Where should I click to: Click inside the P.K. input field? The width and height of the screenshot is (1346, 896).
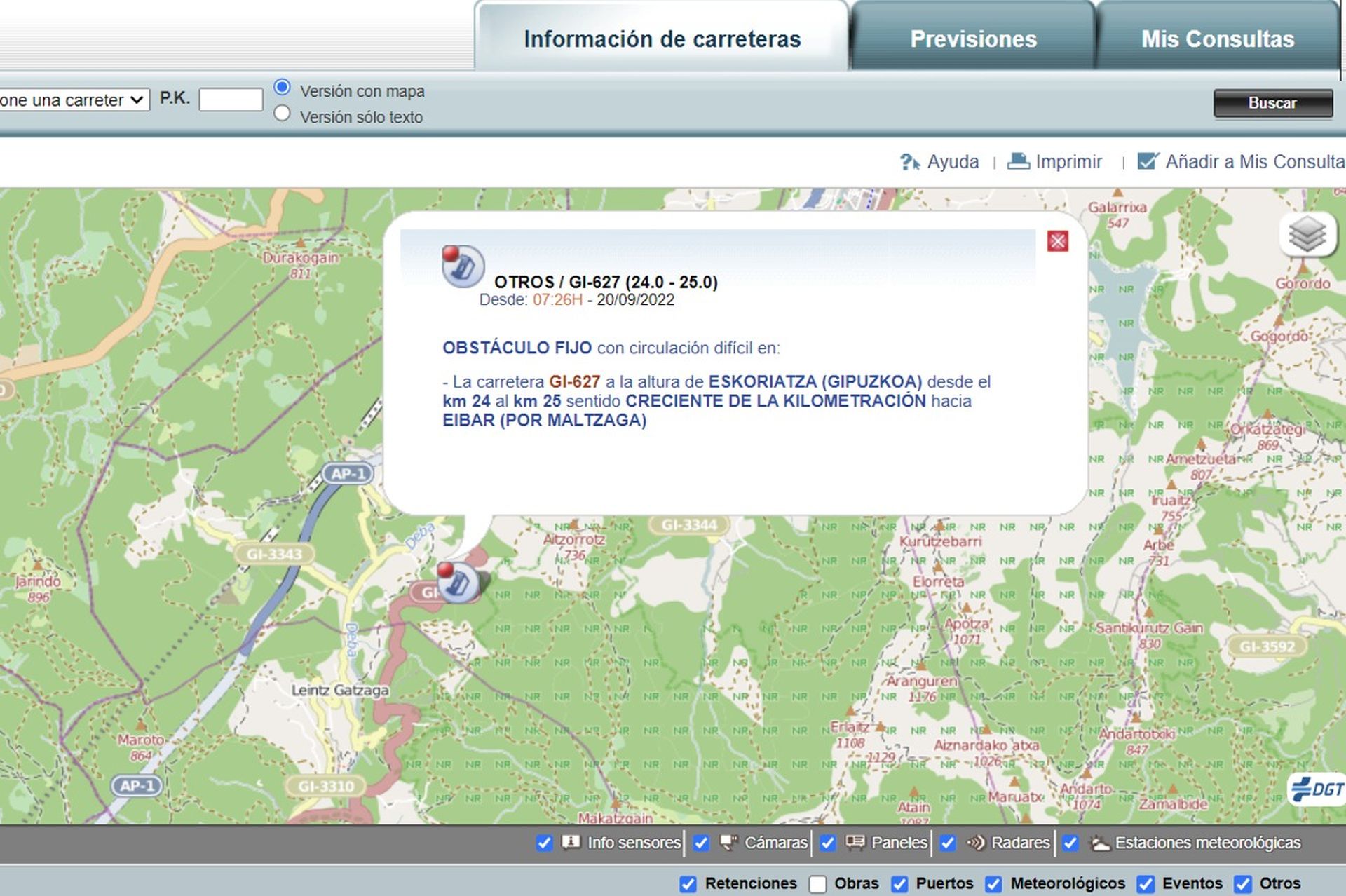231,100
